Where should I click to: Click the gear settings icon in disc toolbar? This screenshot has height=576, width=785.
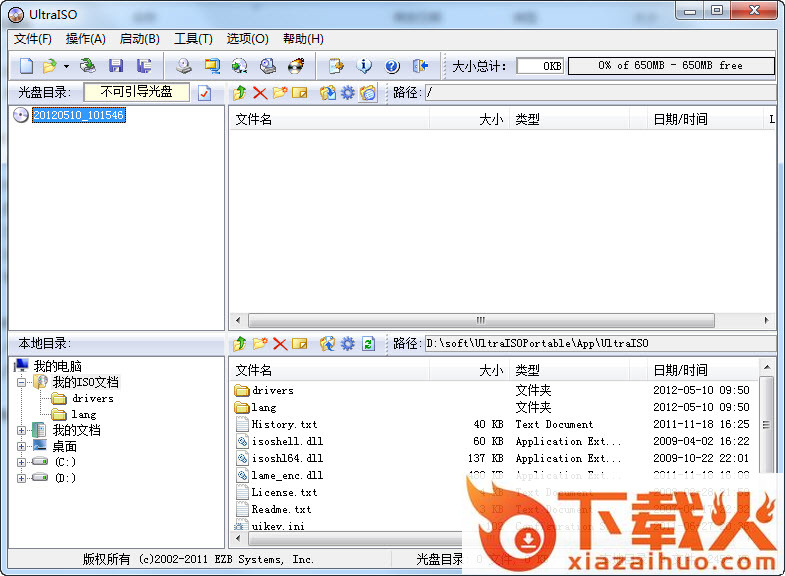(347, 93)
